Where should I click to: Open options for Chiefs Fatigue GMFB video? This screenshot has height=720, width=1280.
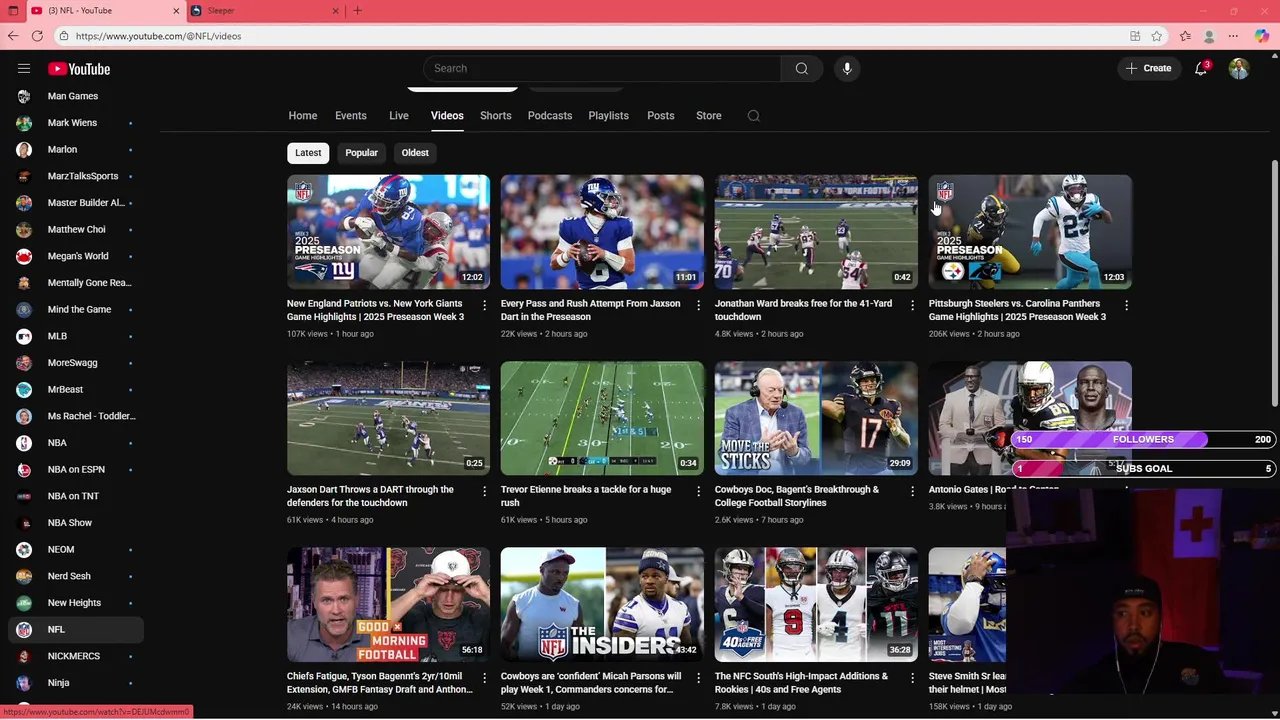485,678
